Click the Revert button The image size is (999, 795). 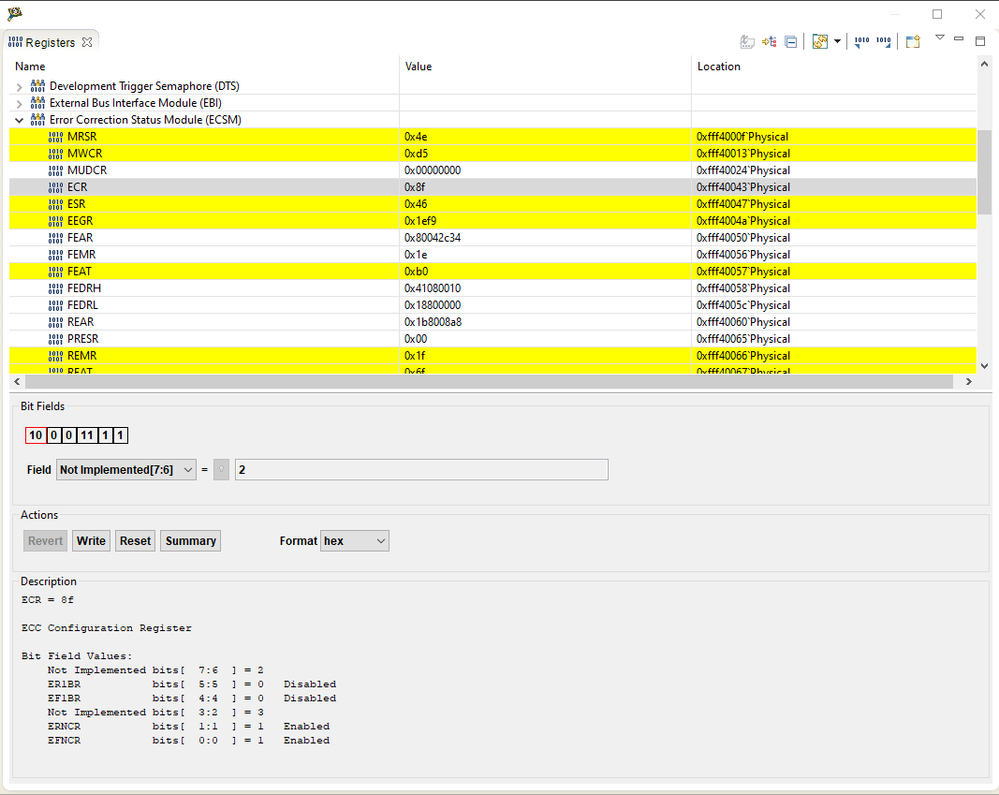tap(45, 541)
